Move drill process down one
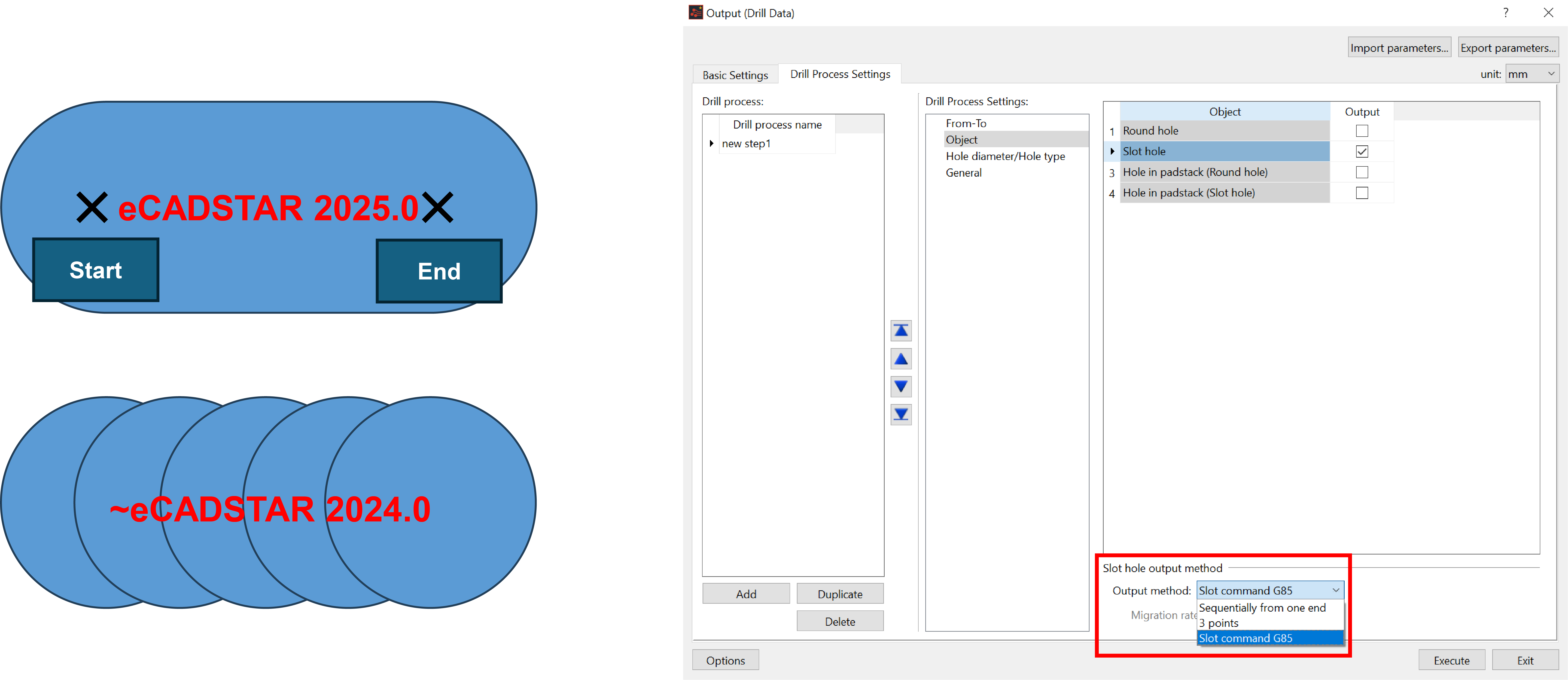 (901, 386)
